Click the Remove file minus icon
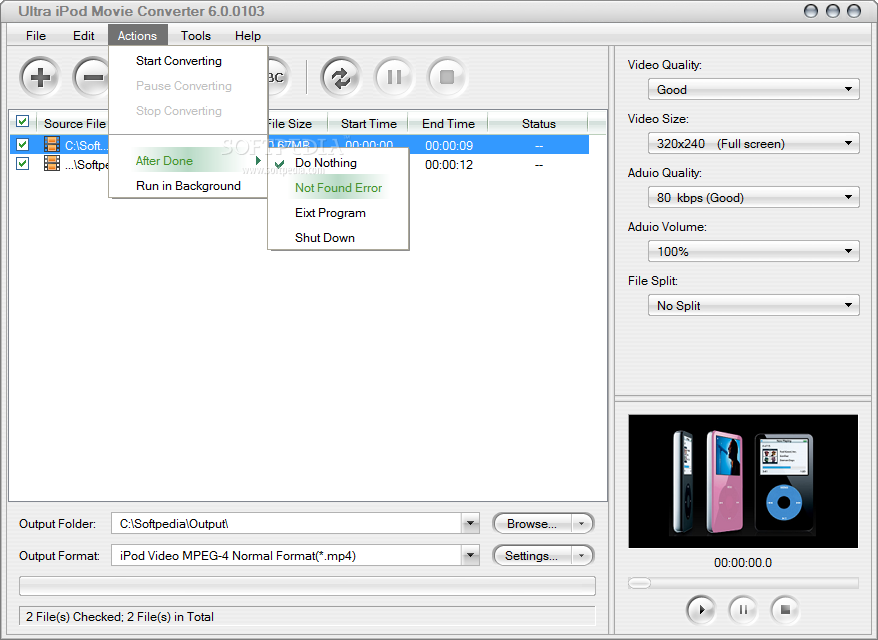878x640 pixels. 91,77
